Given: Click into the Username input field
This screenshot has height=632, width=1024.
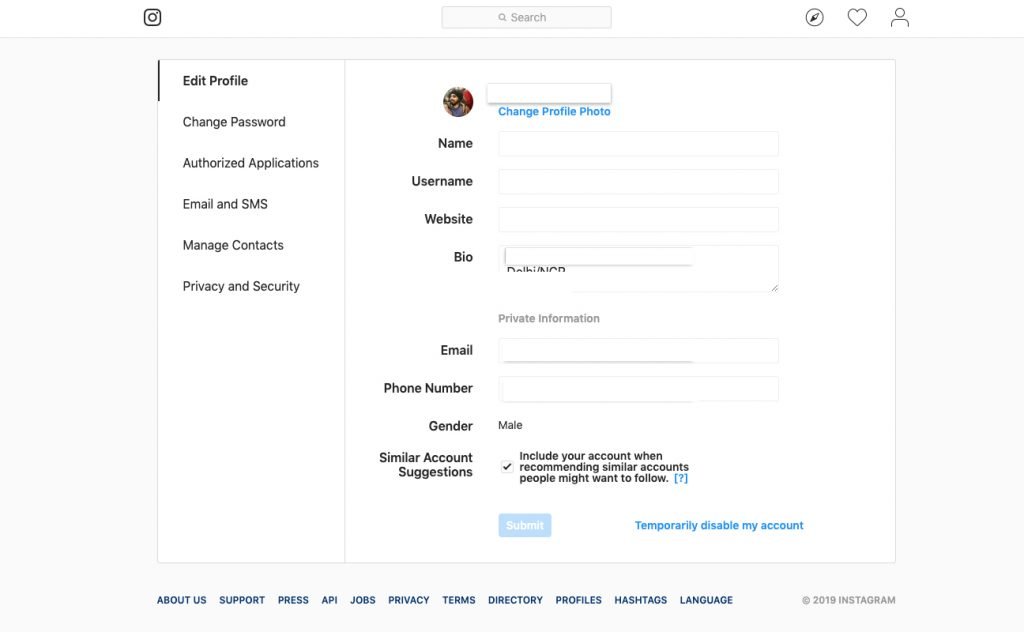Looking at the screenshot, I should tap(638, 181).
